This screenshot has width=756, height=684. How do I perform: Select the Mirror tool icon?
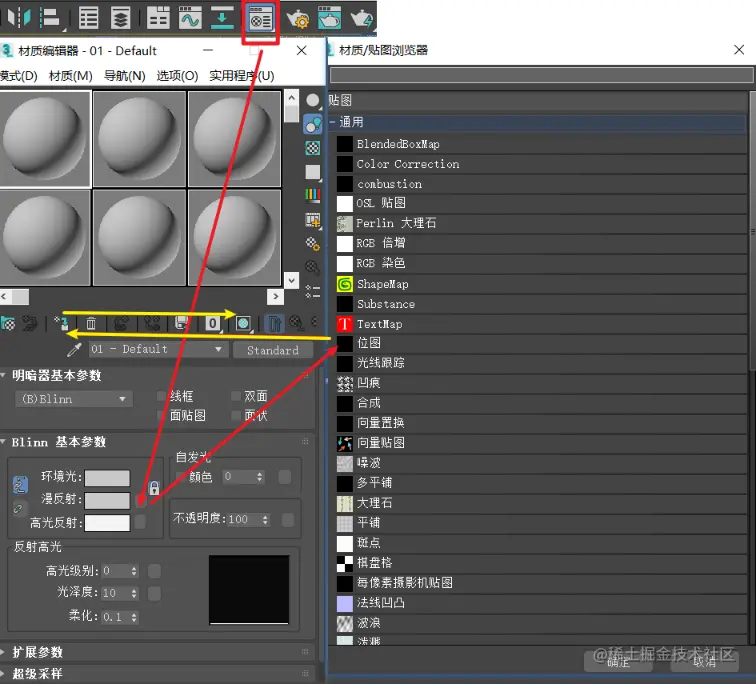pos(19,18)
